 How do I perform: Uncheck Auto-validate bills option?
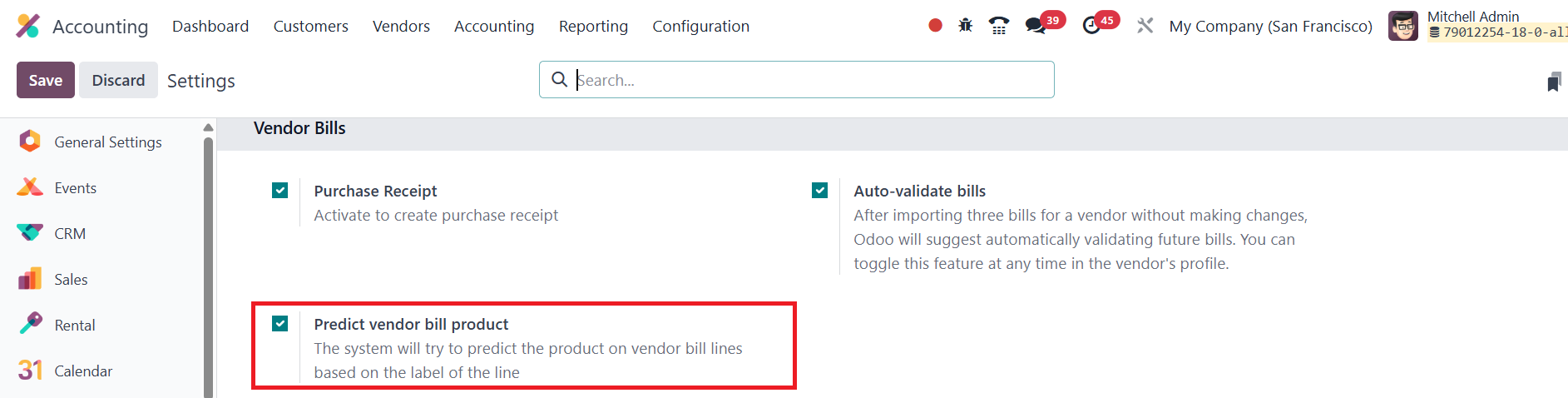point(820,191)
